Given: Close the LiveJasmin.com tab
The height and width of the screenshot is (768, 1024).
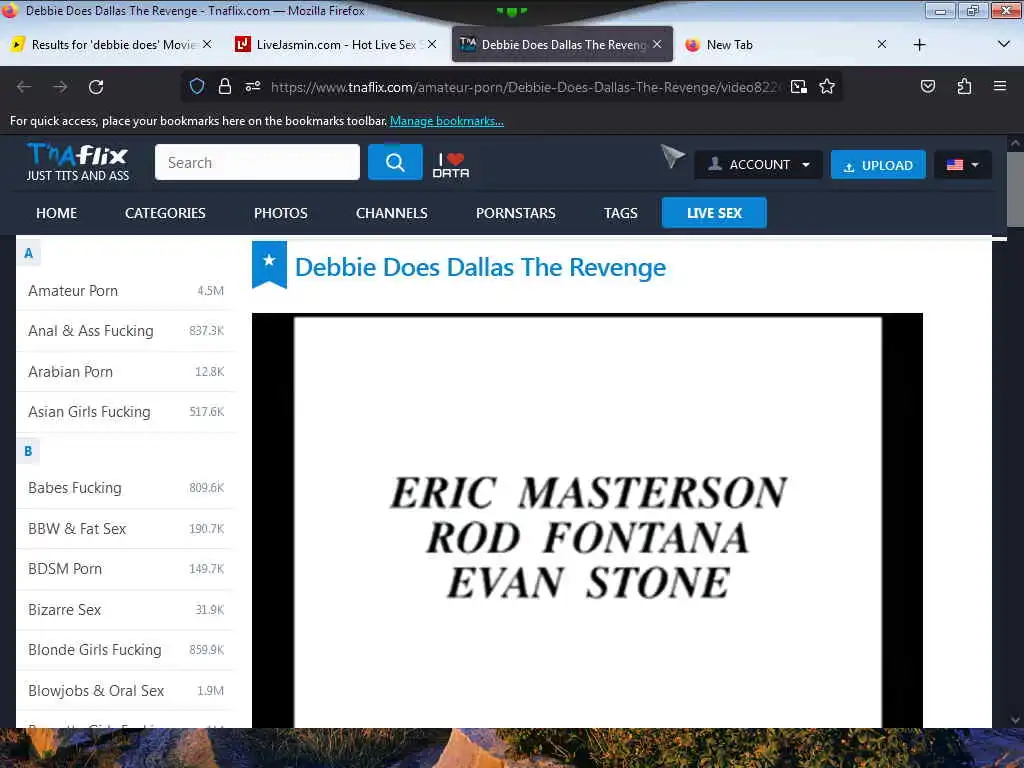Looking at the screenshot, I should tap(432, 44).
